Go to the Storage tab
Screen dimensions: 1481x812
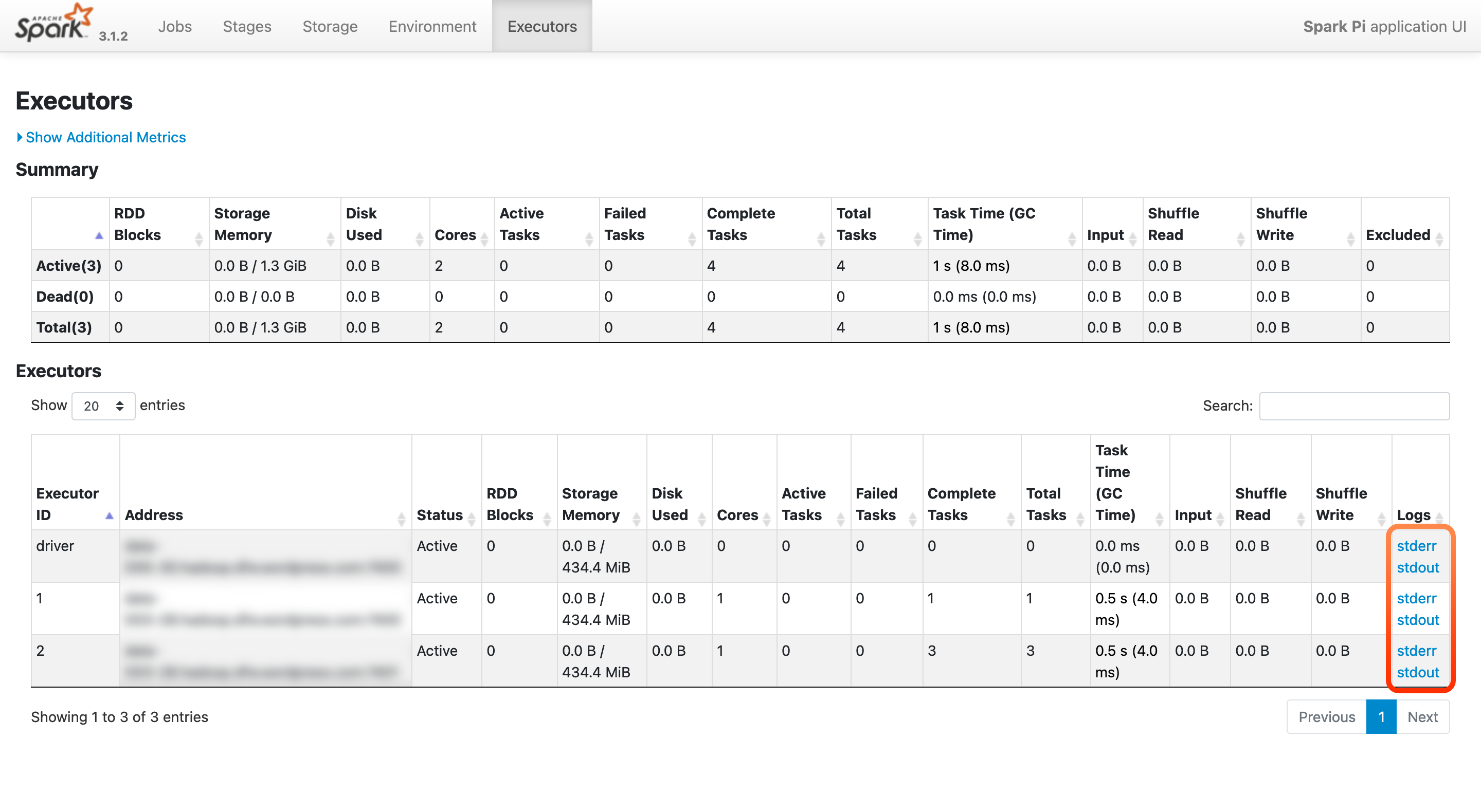click(x=330, y=26)
